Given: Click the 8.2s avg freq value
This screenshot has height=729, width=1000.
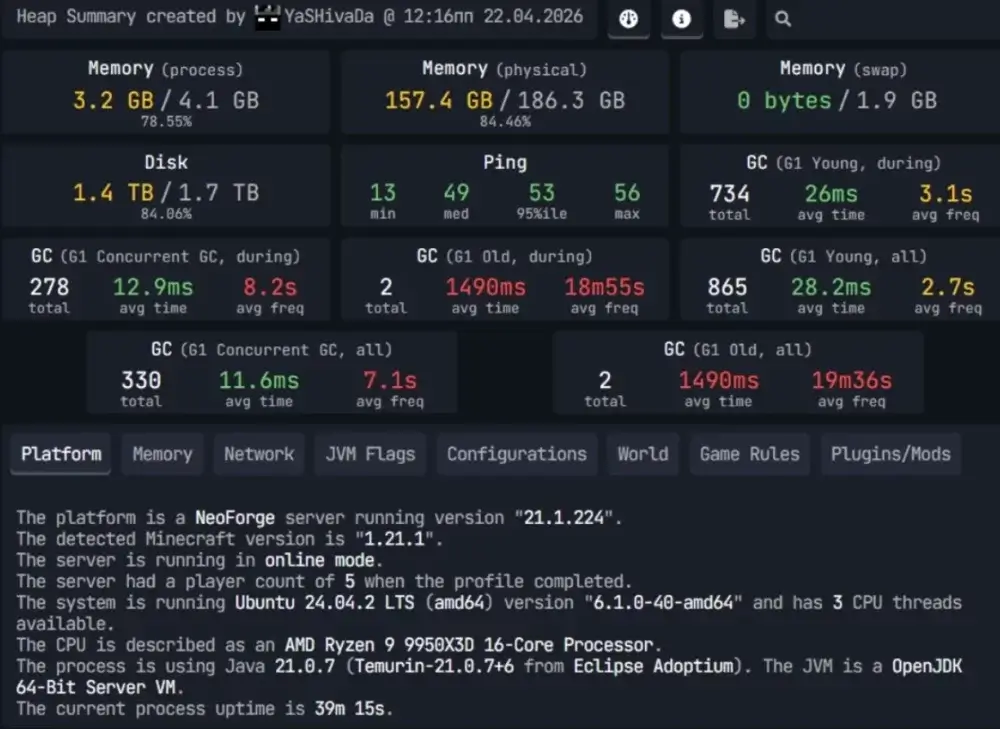Looking at the screenshot, I should coord(270,287).
